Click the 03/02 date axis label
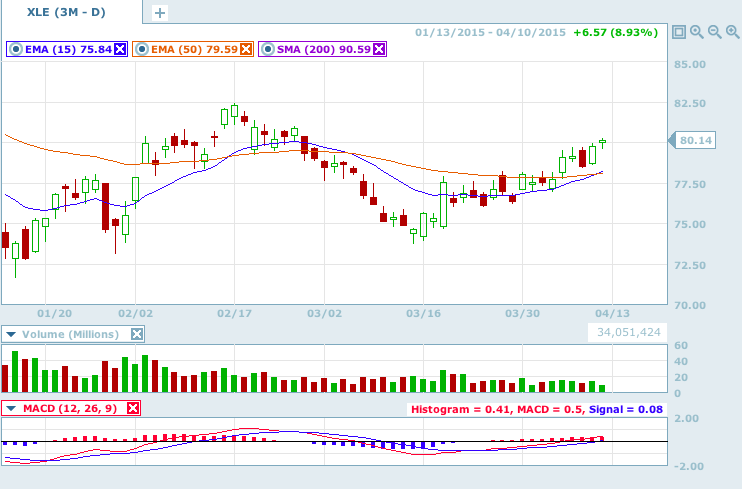The image size is (748, 489). click(324, 313)
